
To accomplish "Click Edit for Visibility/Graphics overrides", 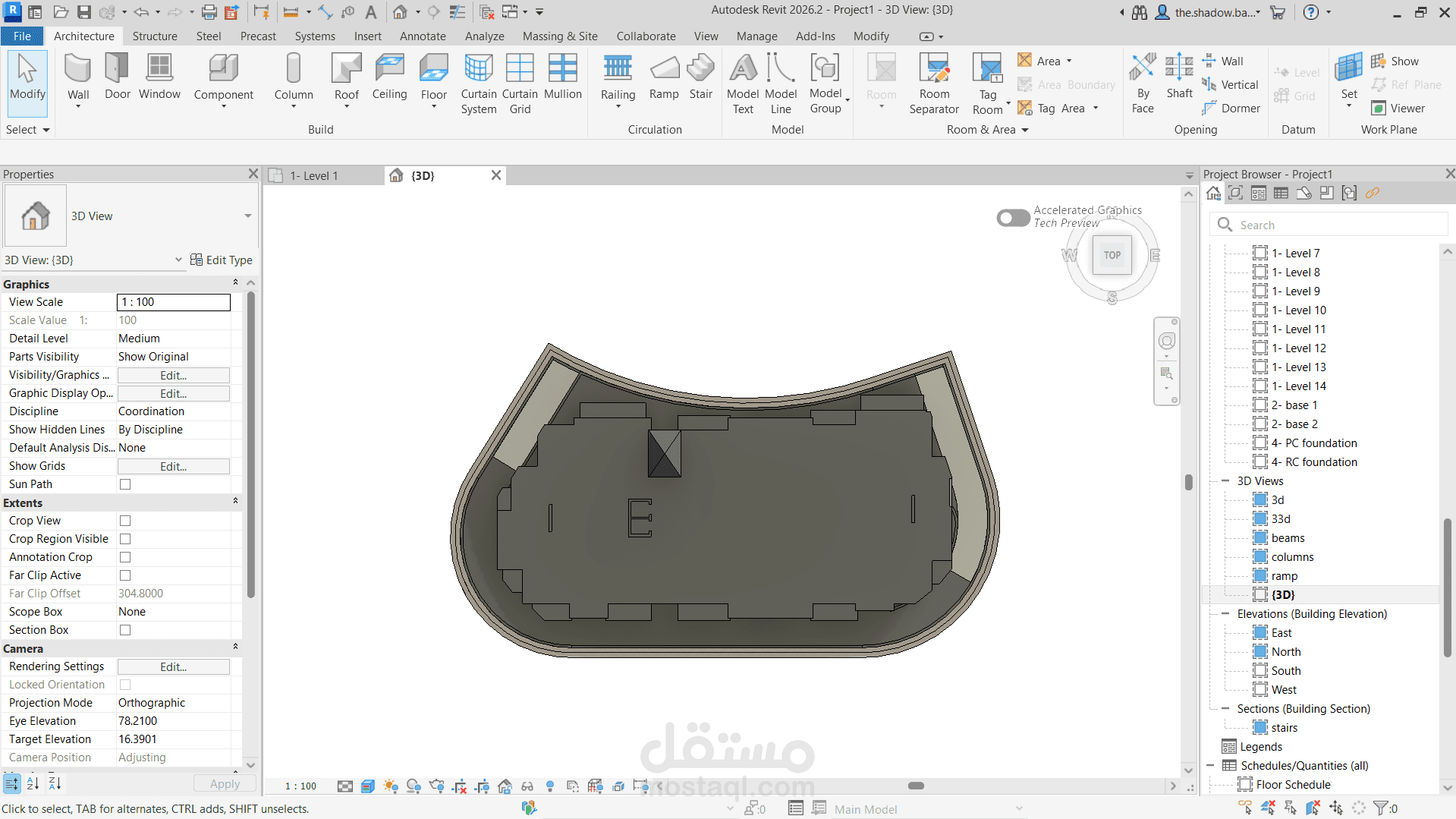I will 173,376.
